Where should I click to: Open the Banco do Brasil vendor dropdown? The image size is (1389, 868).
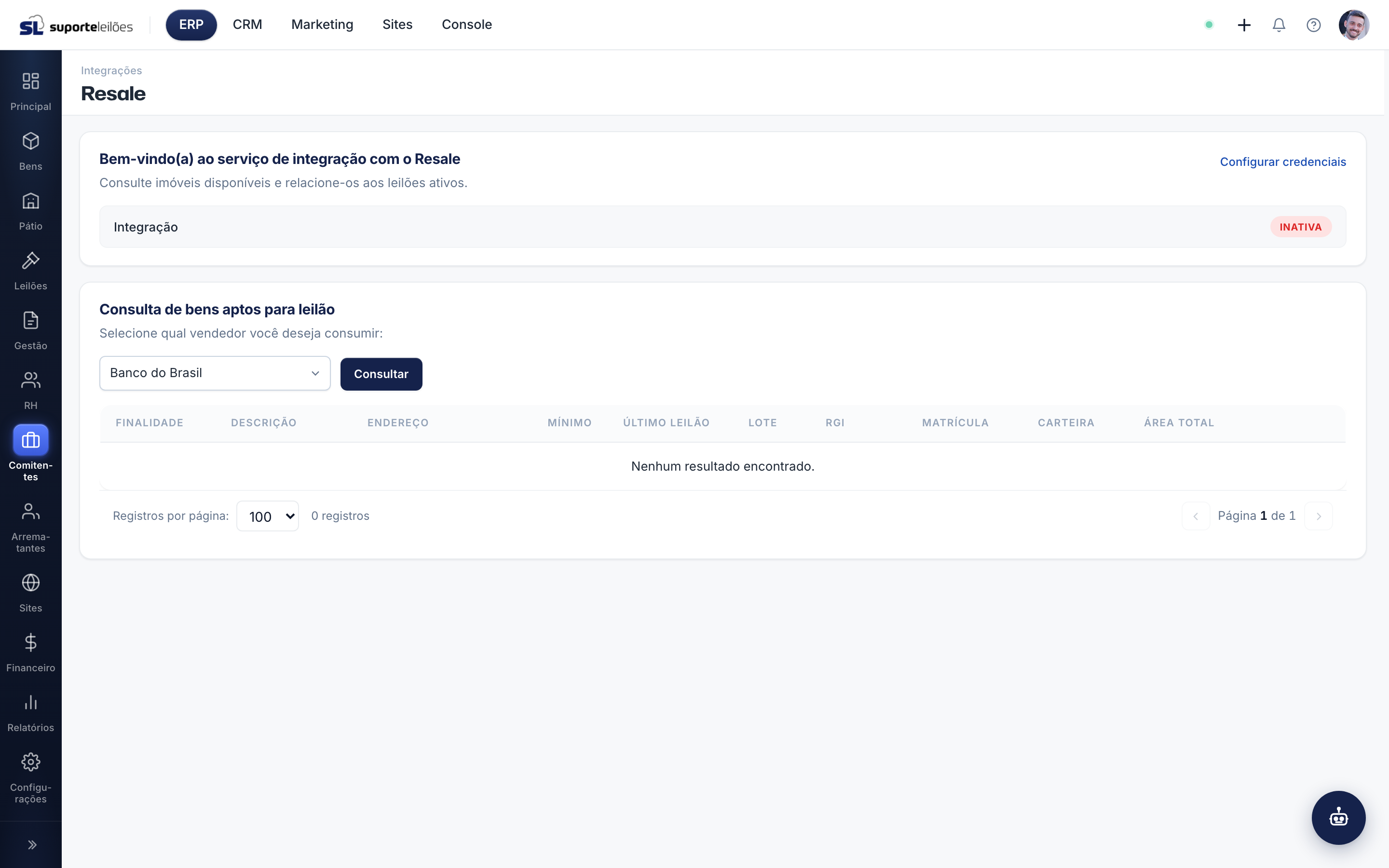coord(215,373)
